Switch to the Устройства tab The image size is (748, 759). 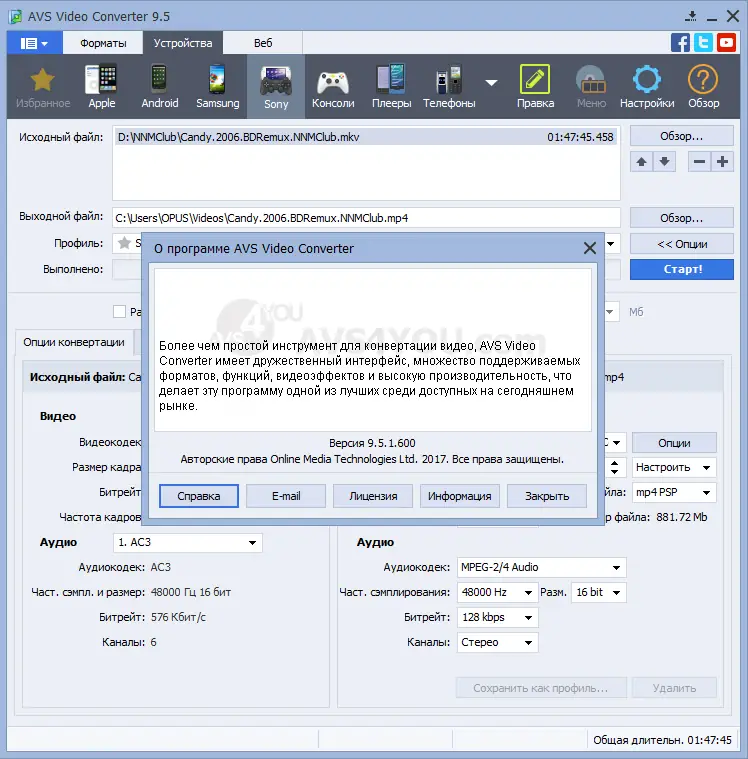tap(183, 43)
